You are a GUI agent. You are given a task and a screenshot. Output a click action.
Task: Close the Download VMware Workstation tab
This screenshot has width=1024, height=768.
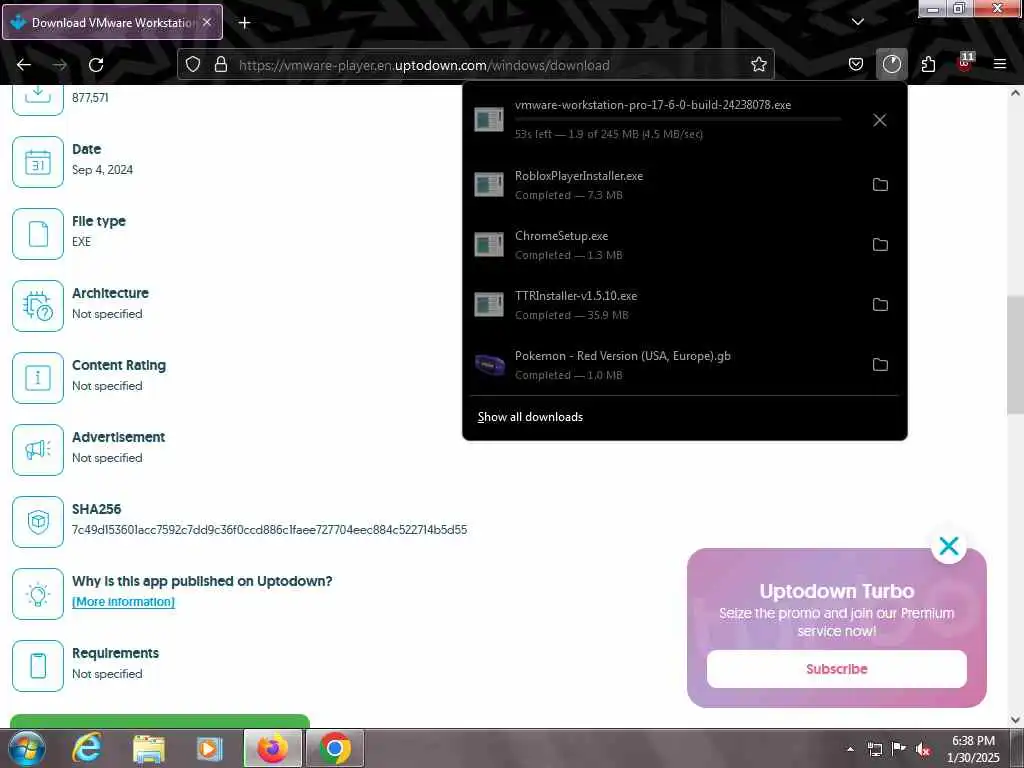[x=207, y=22]
